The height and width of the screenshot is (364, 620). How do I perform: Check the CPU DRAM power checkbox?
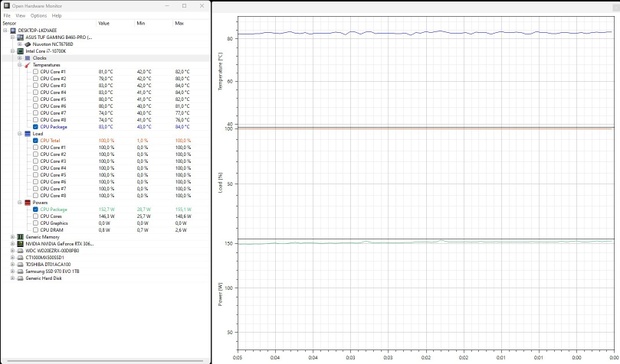click(x=36, y=230)
